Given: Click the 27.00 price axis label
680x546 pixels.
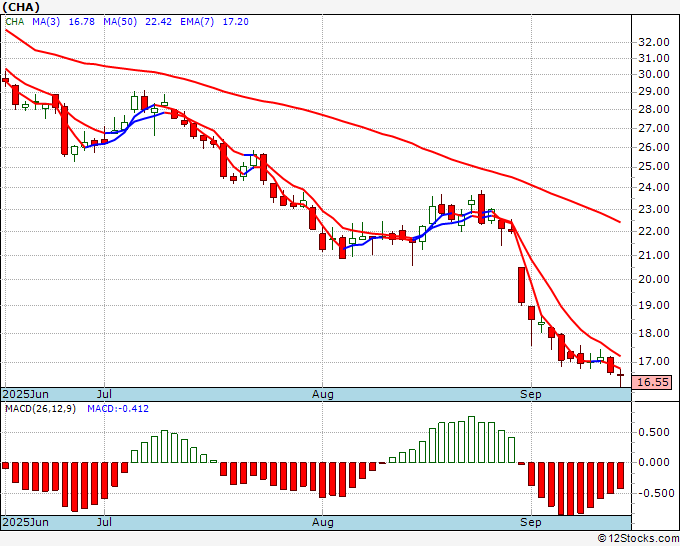Looking at the screenshot, I should (x=654, y=128).
